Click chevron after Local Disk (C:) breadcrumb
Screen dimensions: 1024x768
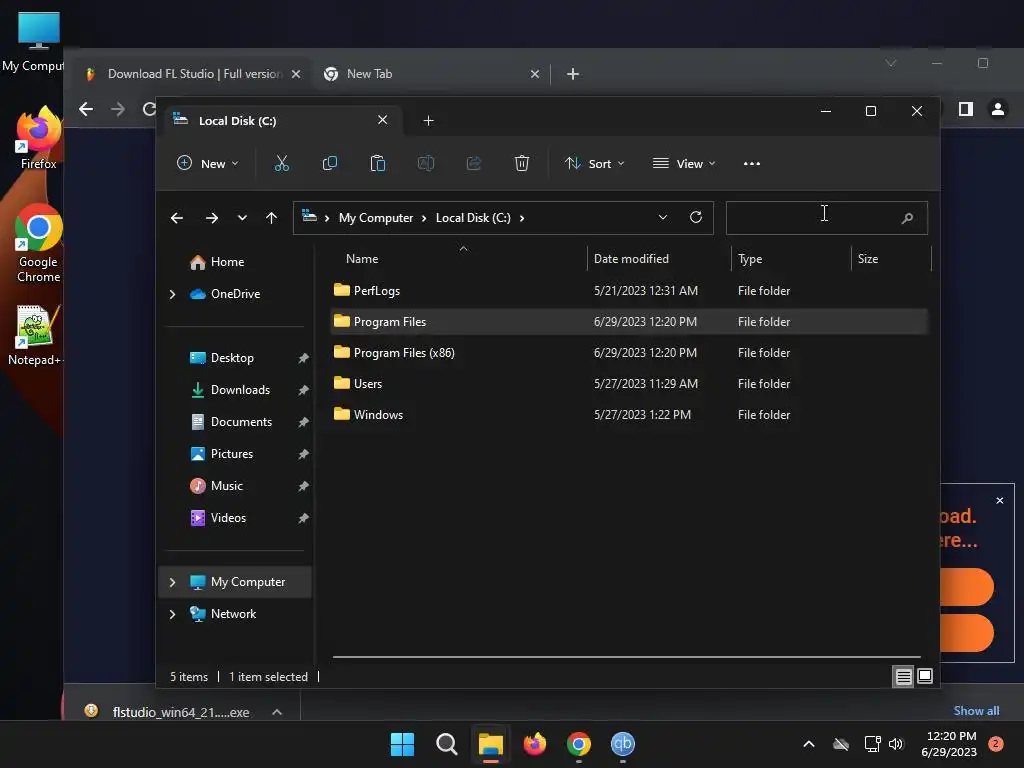click(522, 218)
